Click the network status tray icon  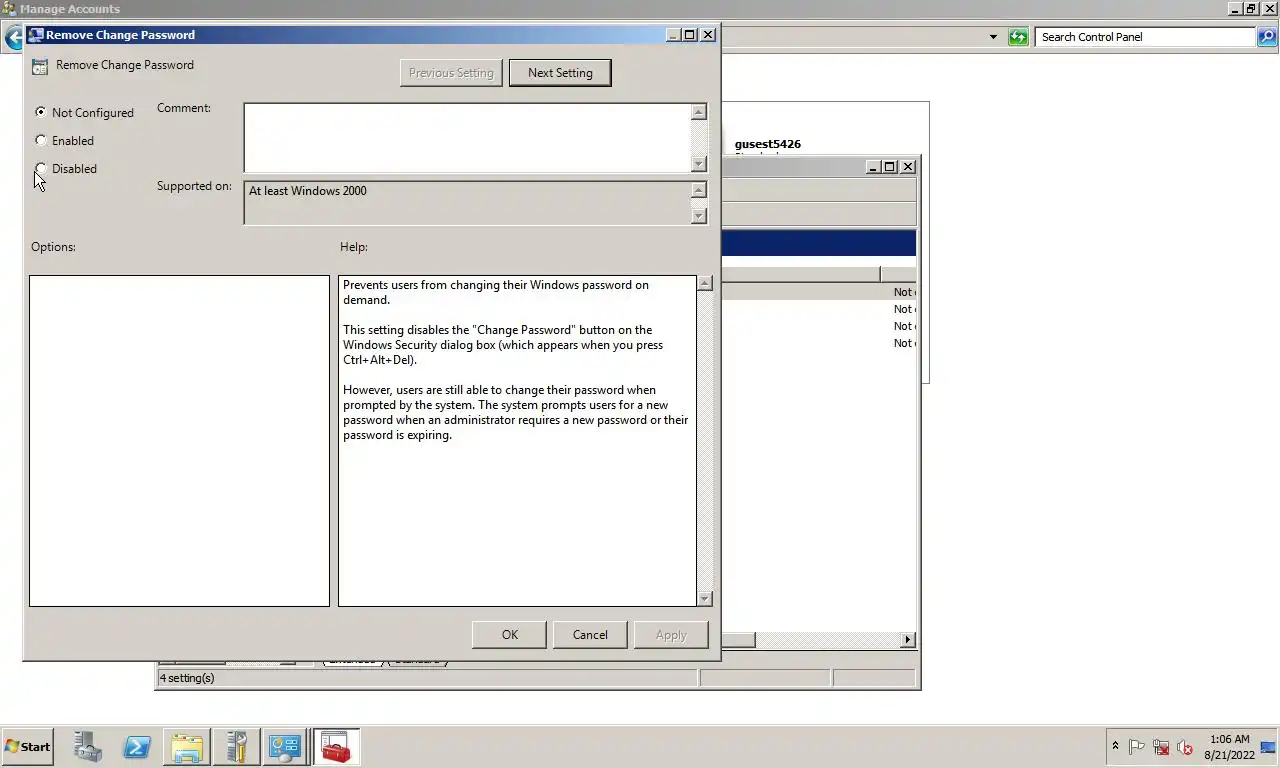click(x=1161, y=747)
